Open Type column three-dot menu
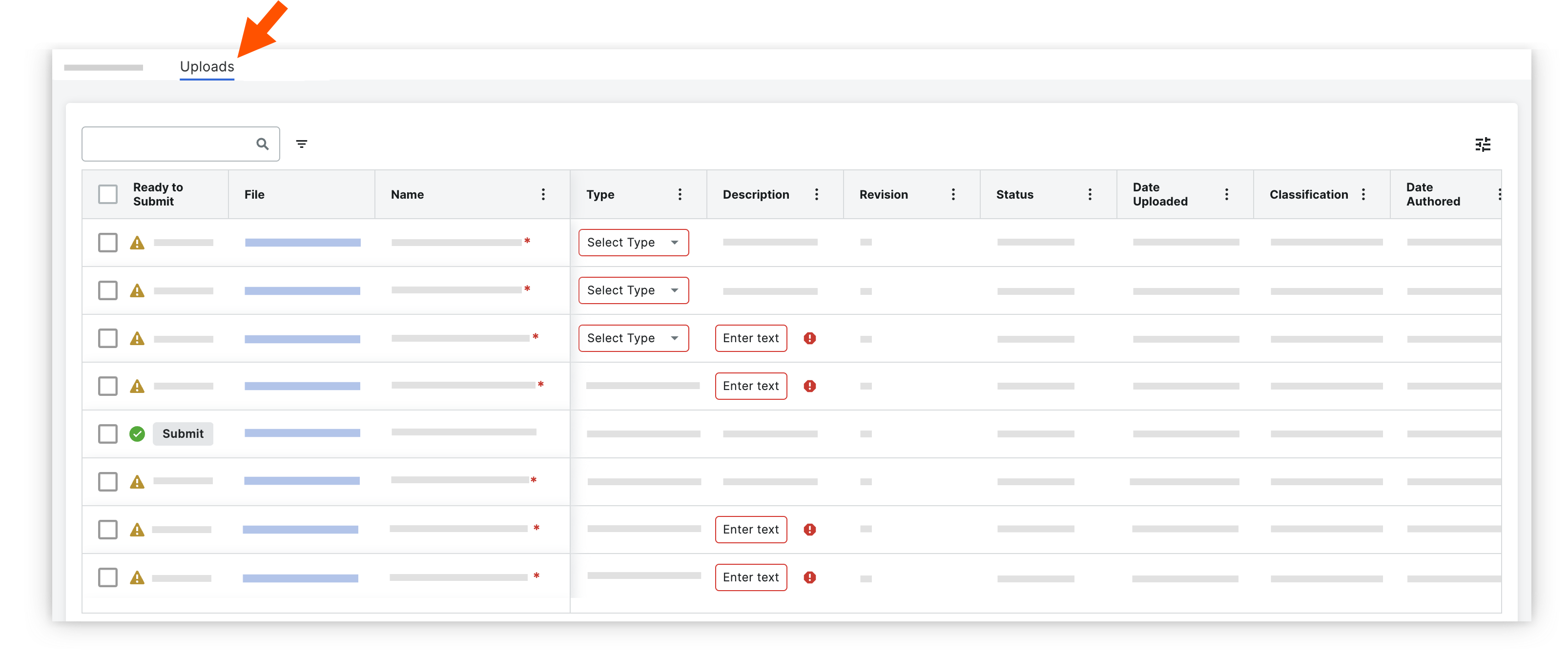This screenshot has width=1568, height=658. [680, 194]
